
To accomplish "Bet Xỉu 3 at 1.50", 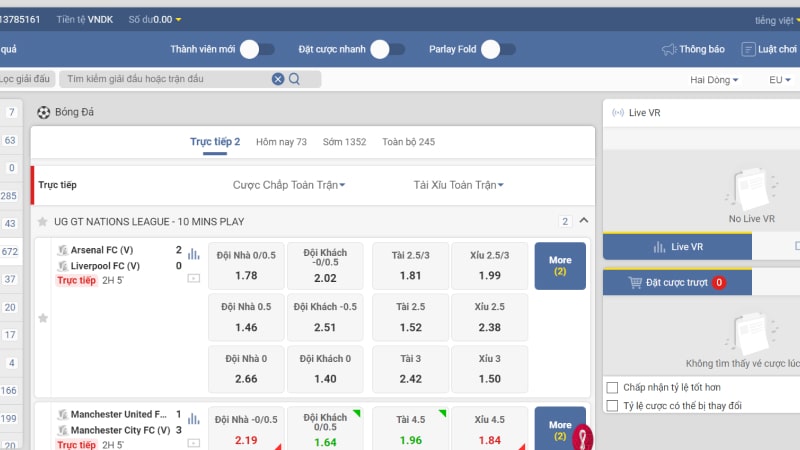I will click(x=490, y=369).
